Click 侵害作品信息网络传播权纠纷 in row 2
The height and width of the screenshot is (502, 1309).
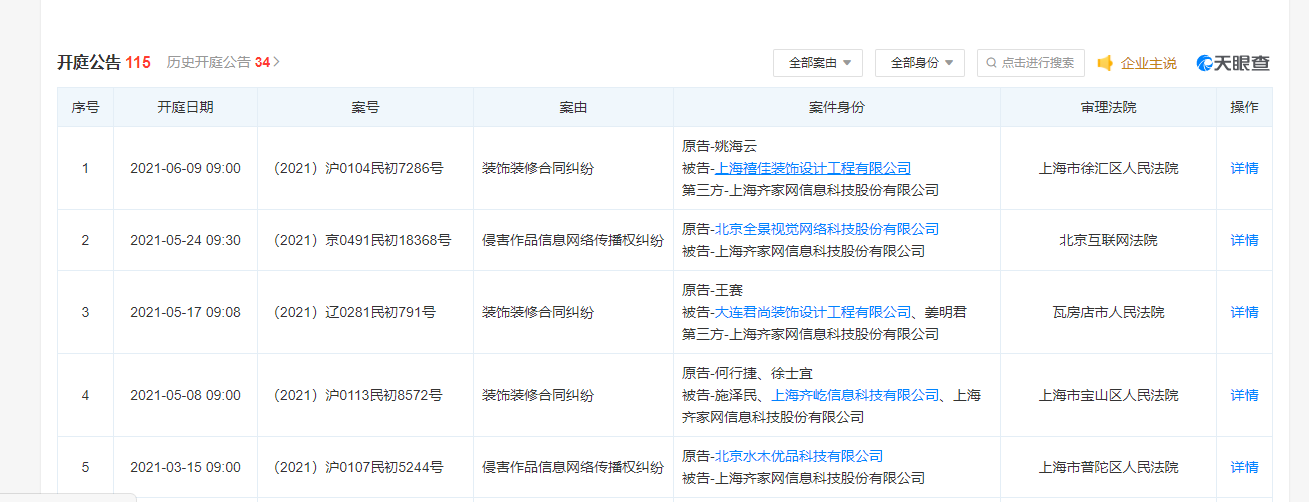coord(573,240)
